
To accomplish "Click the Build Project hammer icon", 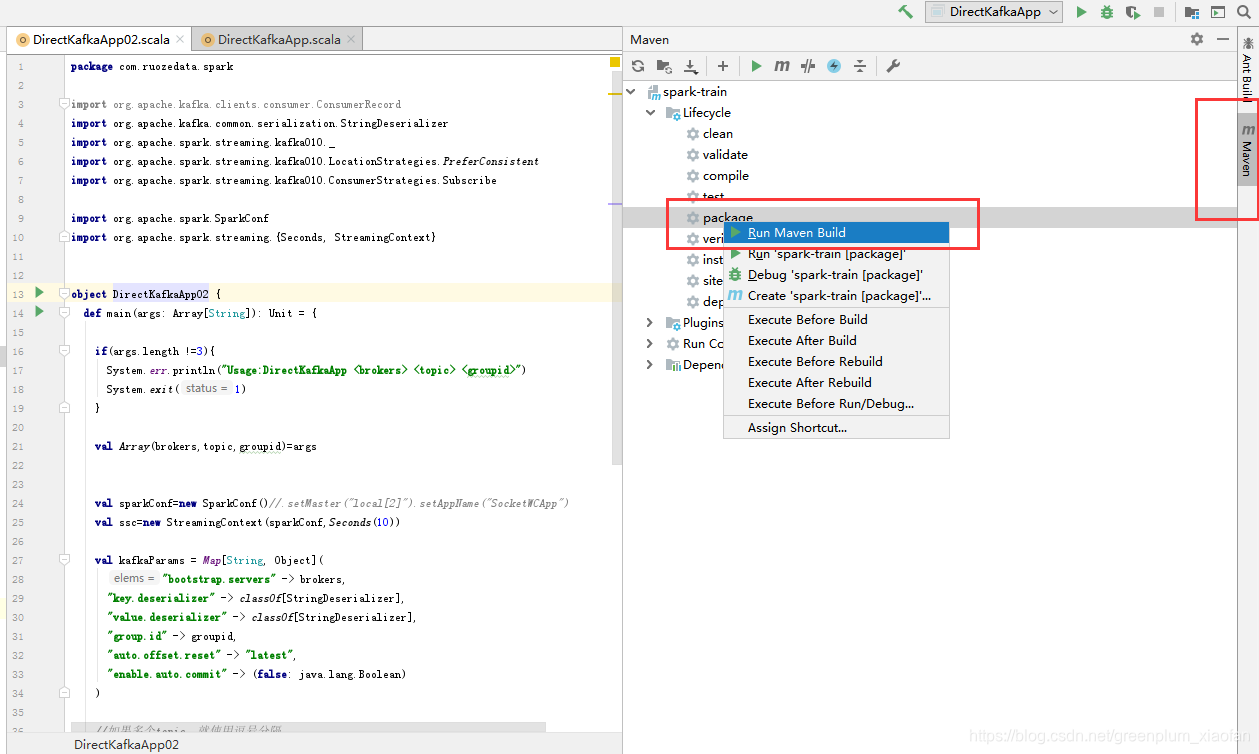I will (905, 12).
